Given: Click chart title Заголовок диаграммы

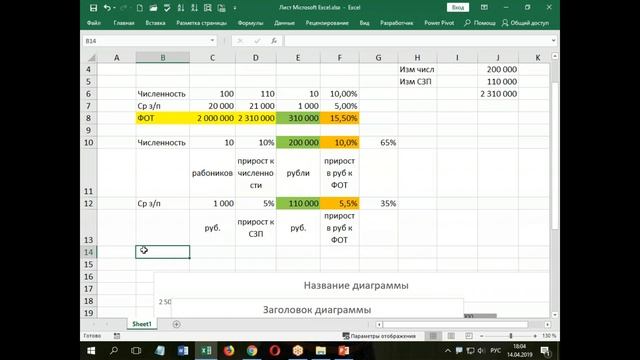Looking at the screenshot, I should pyautogui.click(x=317, y=310).
